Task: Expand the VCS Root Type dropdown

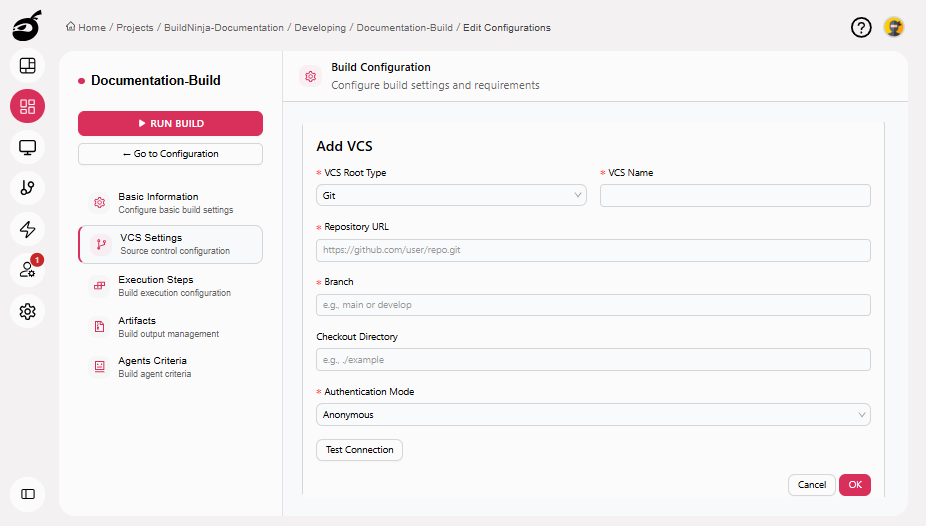Action: point(451,196)
